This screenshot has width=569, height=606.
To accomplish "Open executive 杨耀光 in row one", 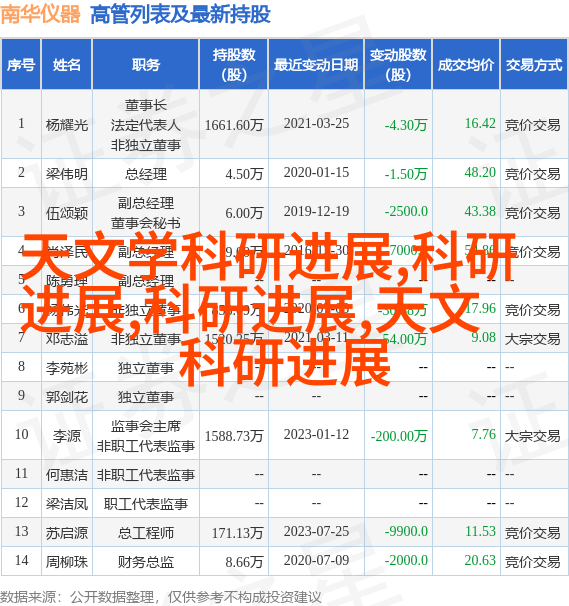I will 67,125.
